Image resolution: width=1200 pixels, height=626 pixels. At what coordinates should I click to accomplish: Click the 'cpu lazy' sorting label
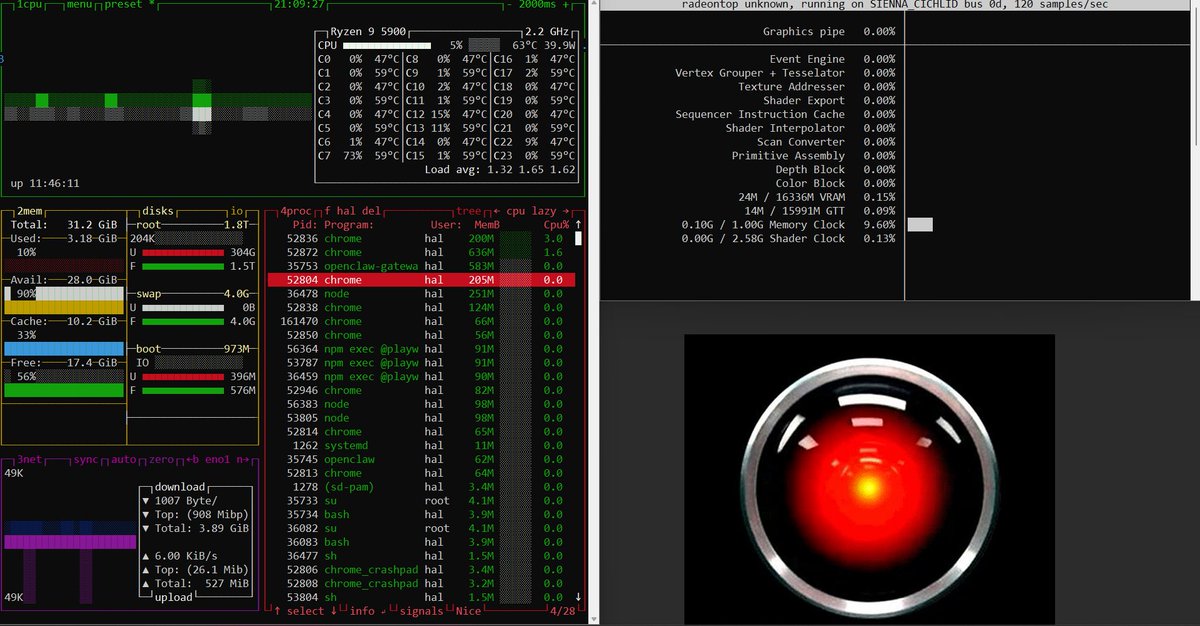[x=531, y=211]
